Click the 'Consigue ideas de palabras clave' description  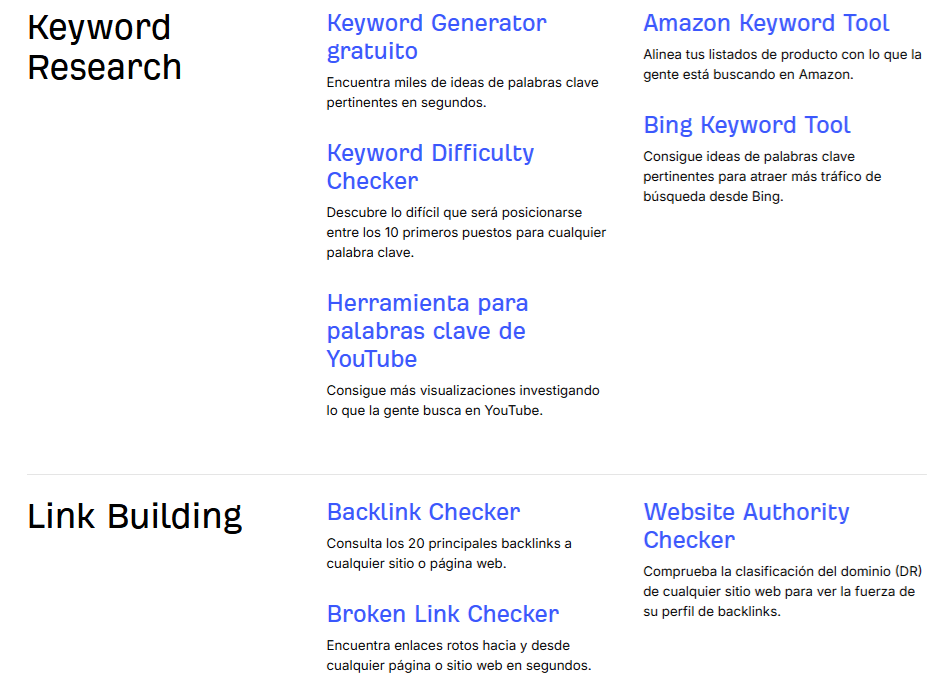coord(762,176)
